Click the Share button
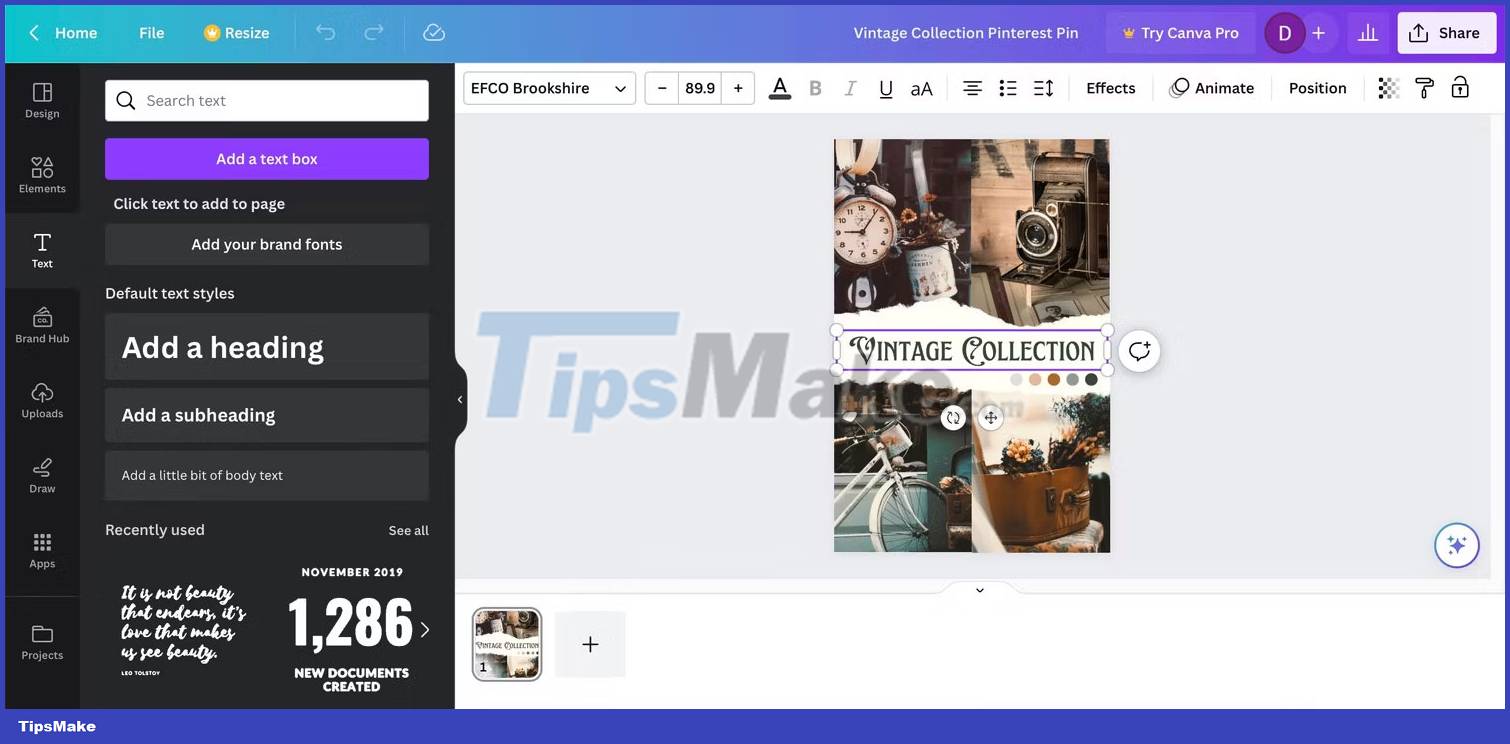The height and width of the screenshot is (744, 1510). [1446, 31]
